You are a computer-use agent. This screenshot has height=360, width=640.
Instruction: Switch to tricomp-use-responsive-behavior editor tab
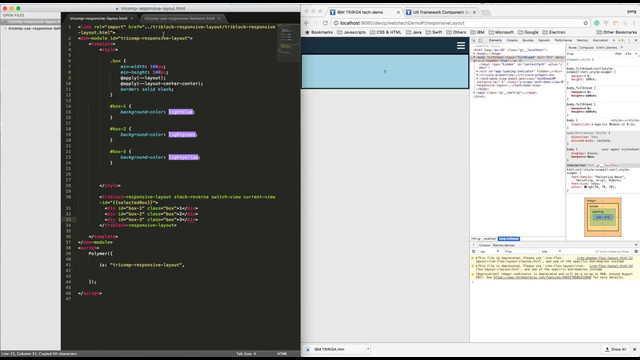click(x=180, y=18)
